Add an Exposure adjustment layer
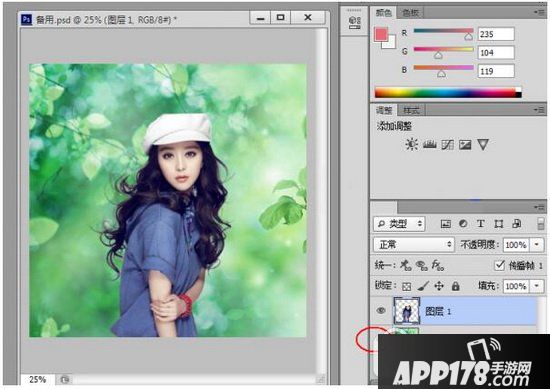 465,145
